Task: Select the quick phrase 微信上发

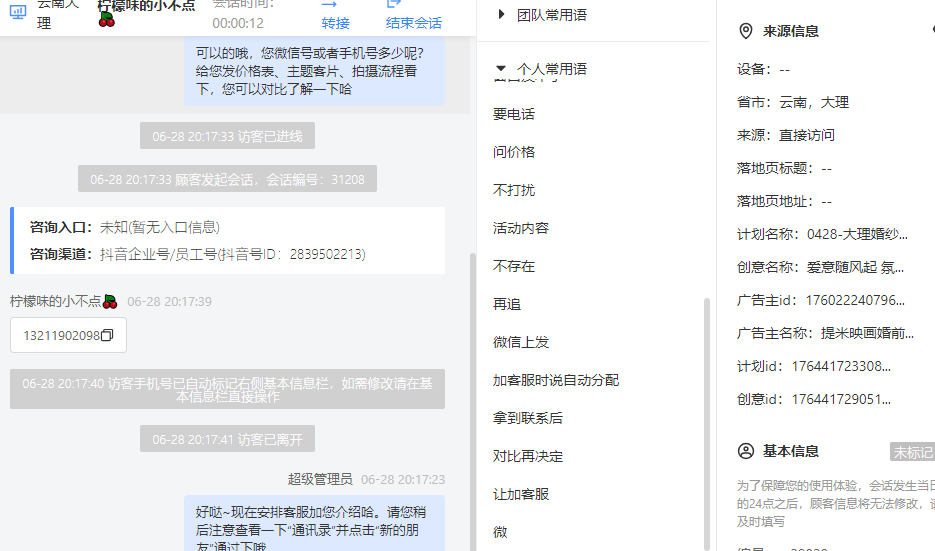Action: click(x=521, y=342)
